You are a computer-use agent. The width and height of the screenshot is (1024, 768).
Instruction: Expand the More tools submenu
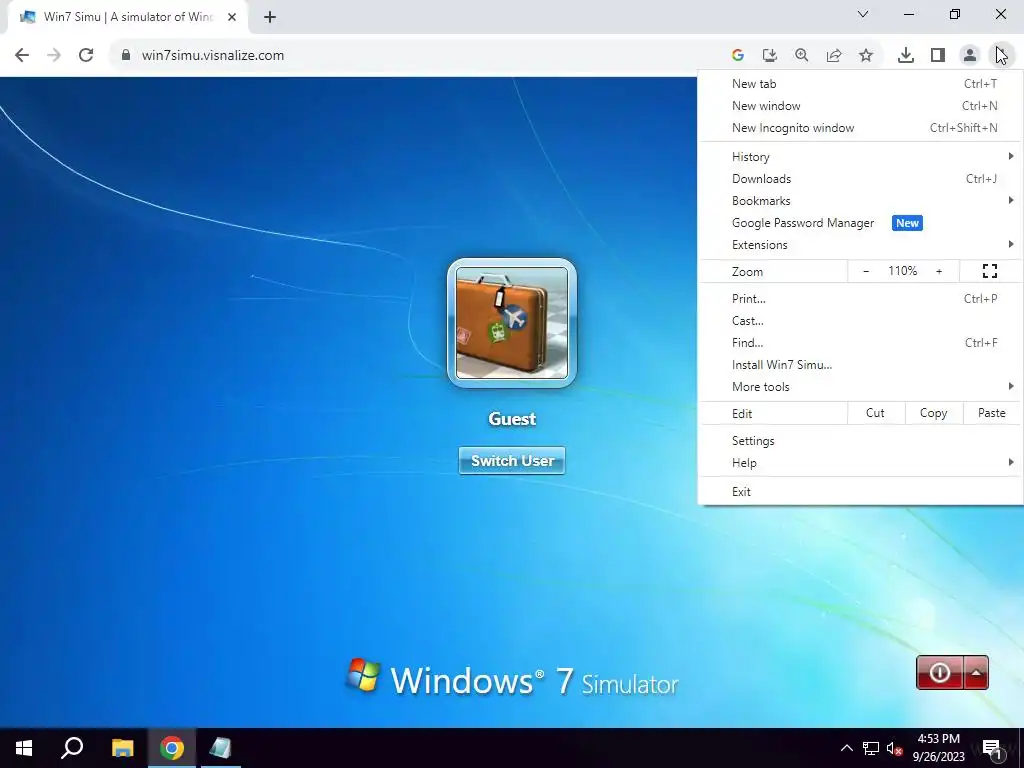(x=861, y=387)
